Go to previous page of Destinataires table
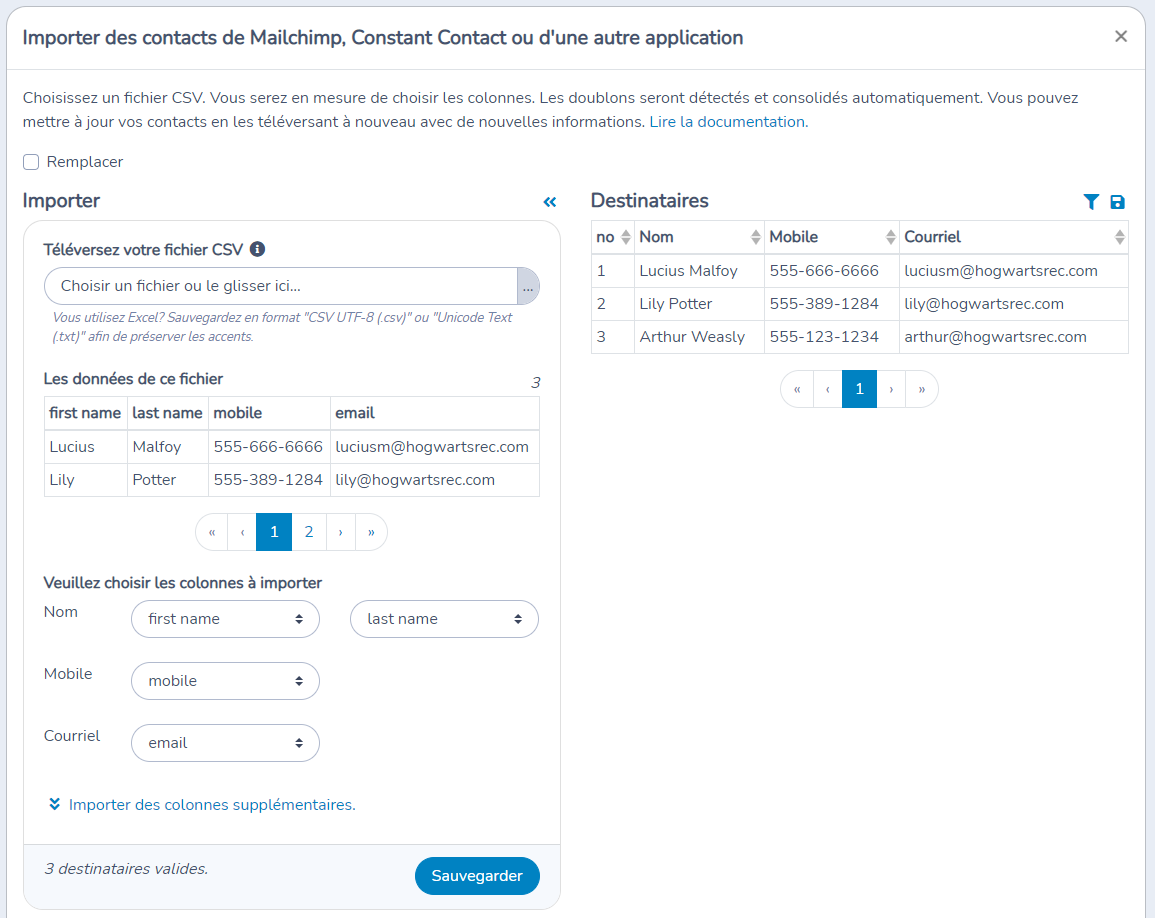This screenshot has height=918, width=1155. pos(828,389)
